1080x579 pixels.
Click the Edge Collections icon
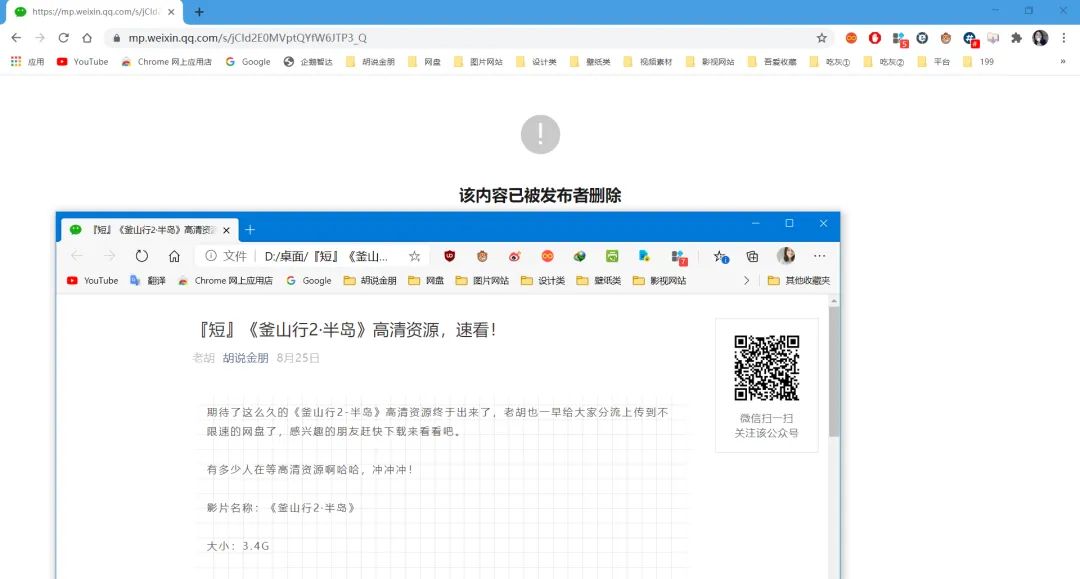(x=752, y=256)
